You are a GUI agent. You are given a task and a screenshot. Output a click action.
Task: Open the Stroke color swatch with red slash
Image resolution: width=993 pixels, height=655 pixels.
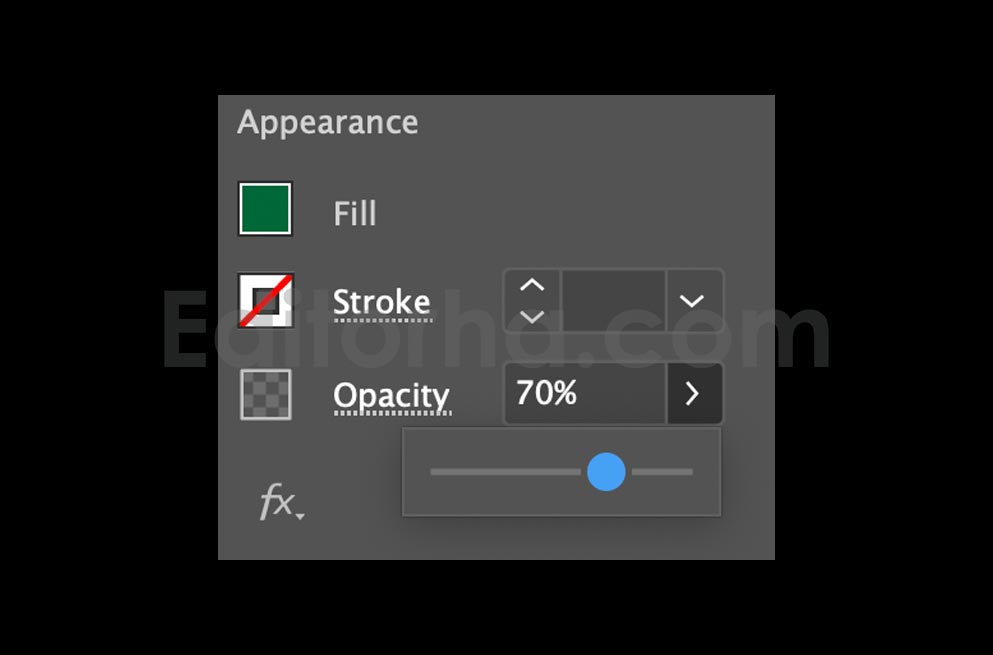265,300
